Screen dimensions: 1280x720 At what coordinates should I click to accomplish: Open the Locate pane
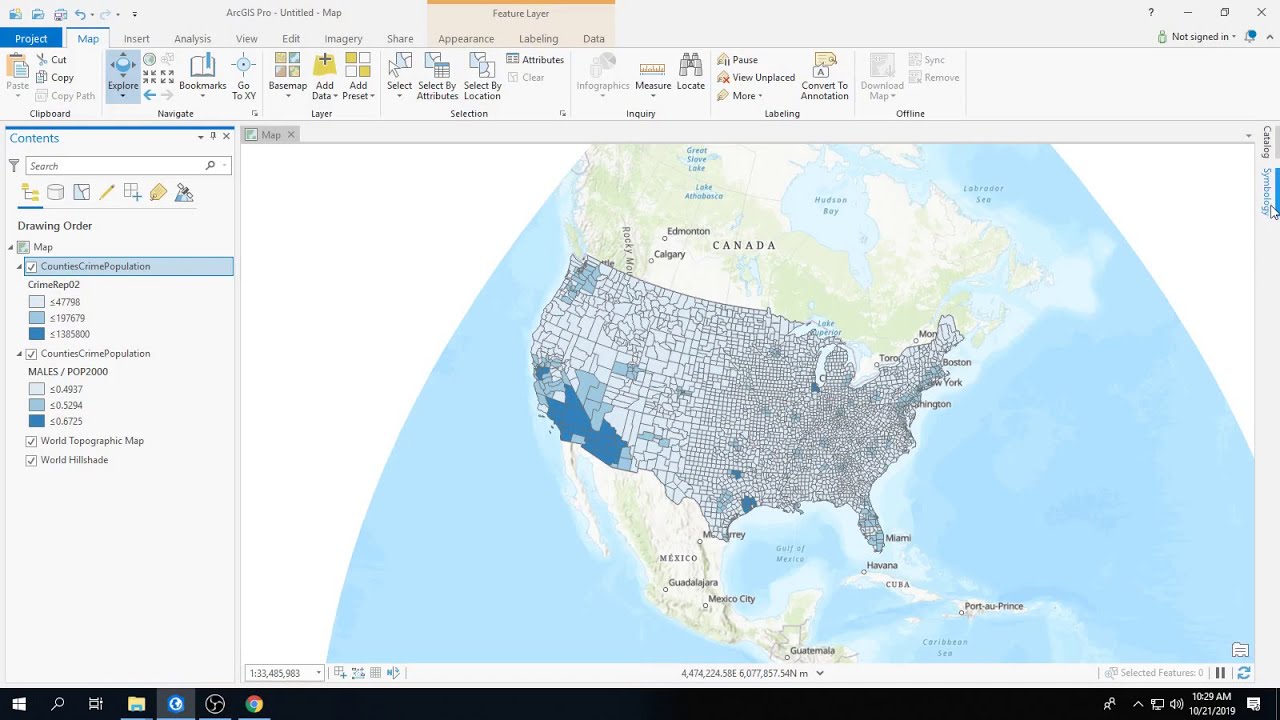point(691,74)
